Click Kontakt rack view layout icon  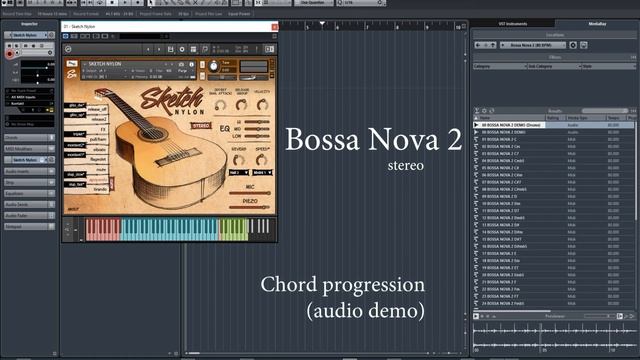[193, 49]
